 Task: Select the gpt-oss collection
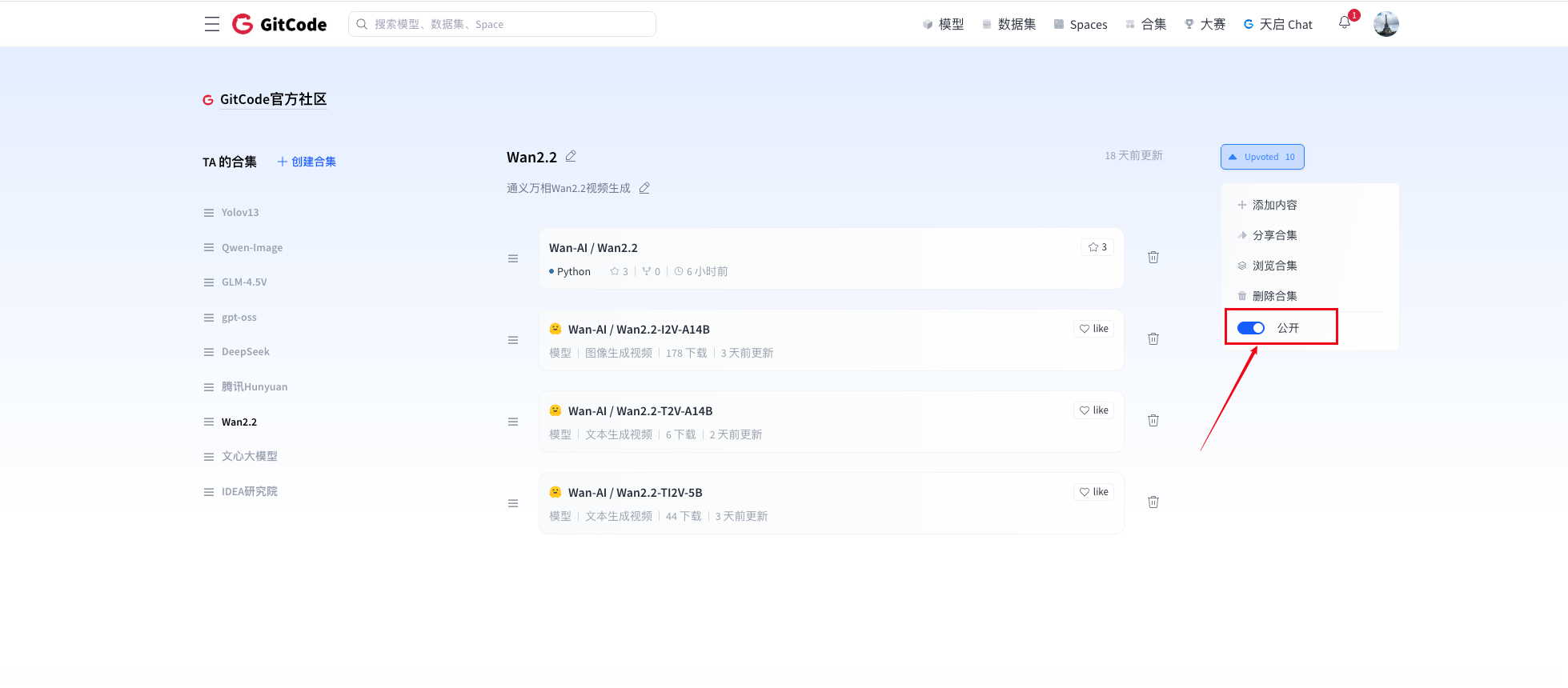tap(239, 317)
